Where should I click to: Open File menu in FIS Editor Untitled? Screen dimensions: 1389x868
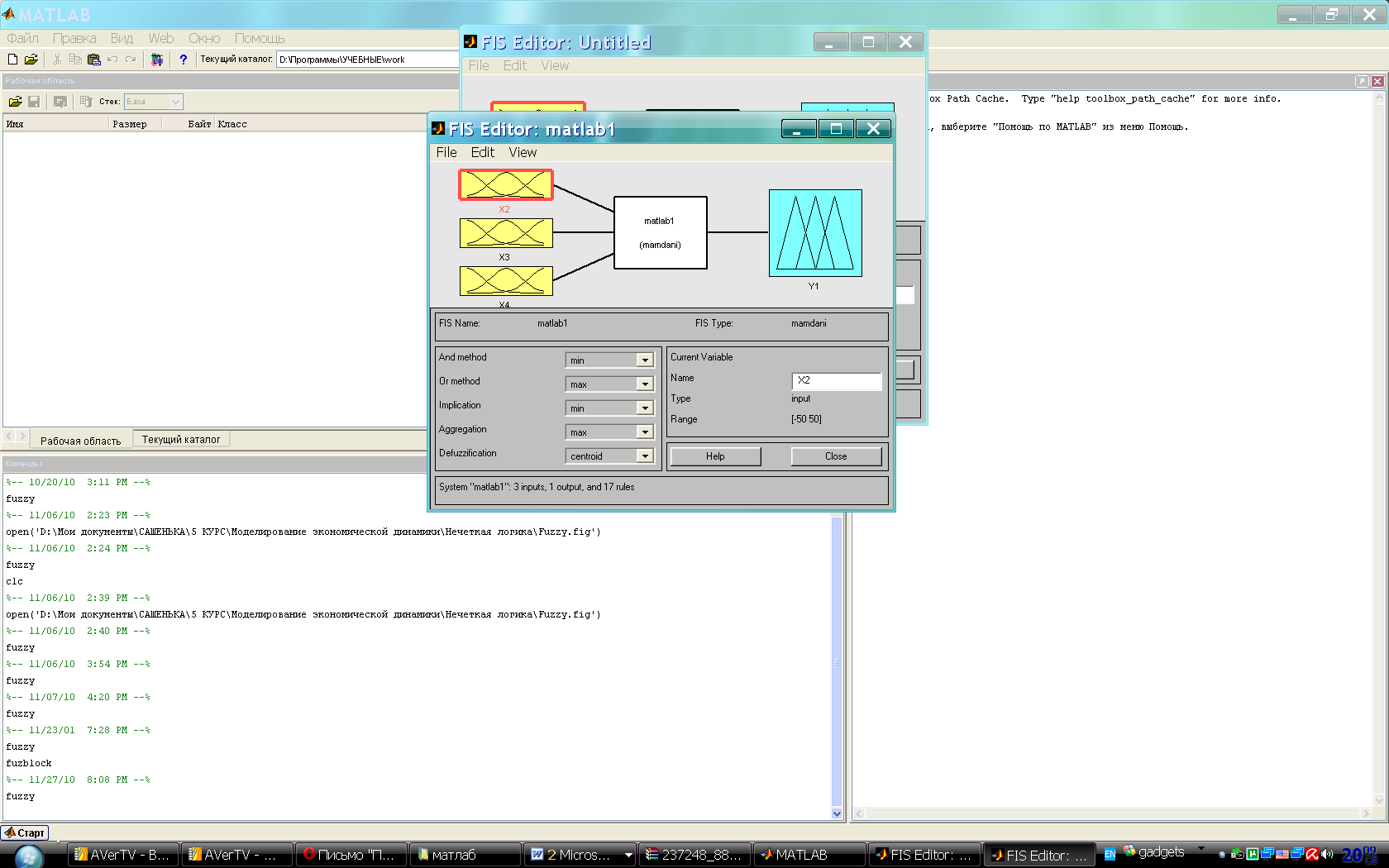tap(479, 65)
